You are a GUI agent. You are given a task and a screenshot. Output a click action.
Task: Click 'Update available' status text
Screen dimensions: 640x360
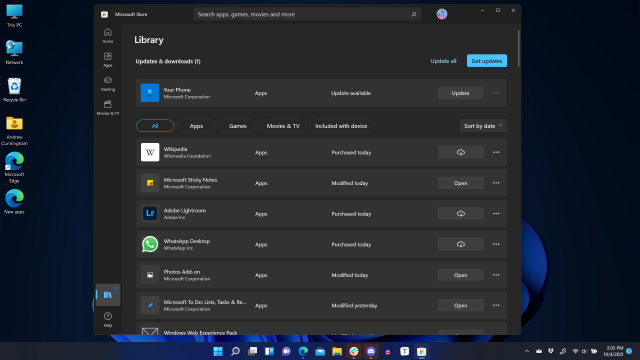pos(351,93)
